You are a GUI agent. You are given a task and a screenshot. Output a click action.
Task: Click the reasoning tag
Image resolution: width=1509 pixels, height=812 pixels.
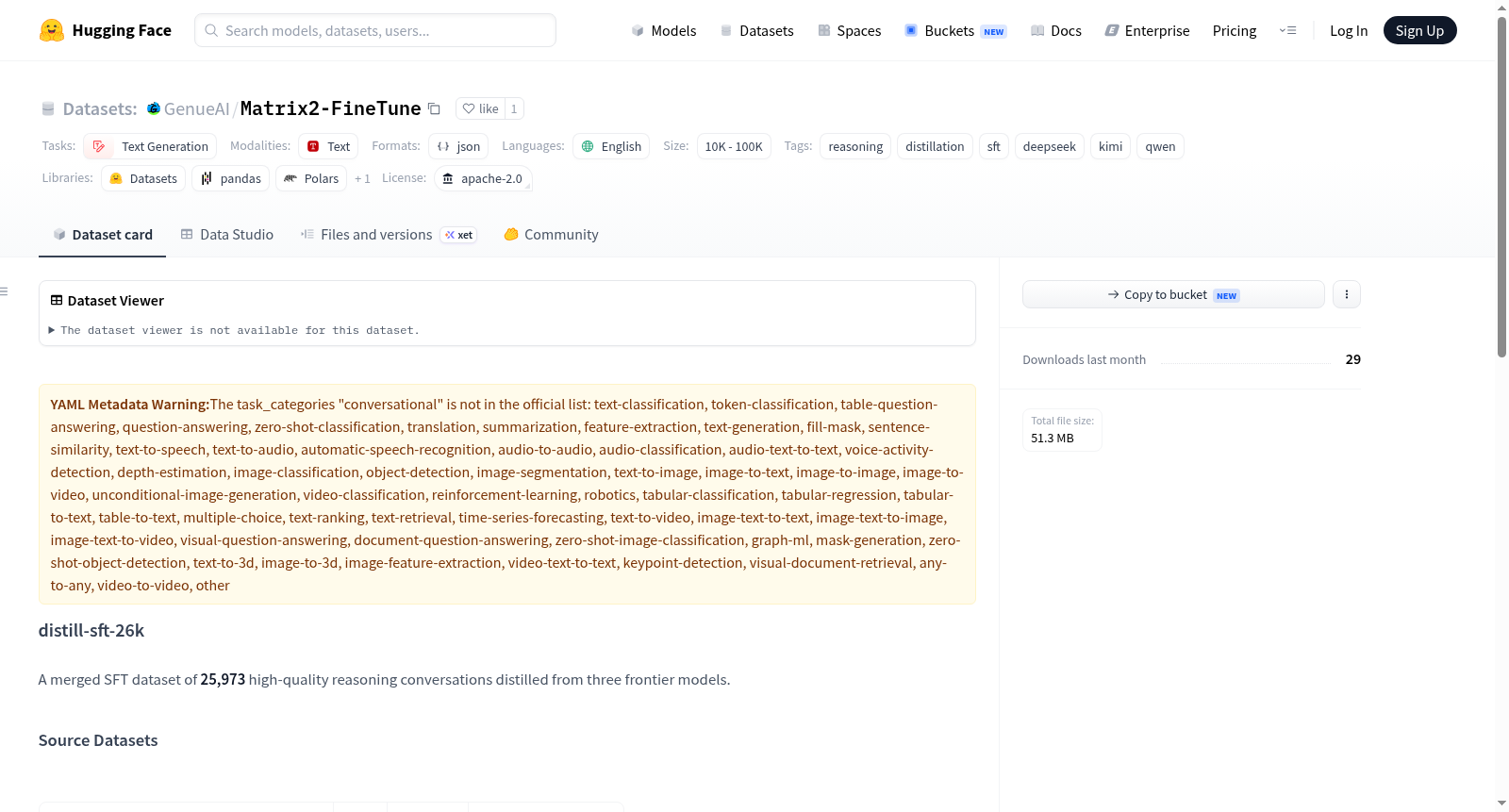click(x=855, y=146)
